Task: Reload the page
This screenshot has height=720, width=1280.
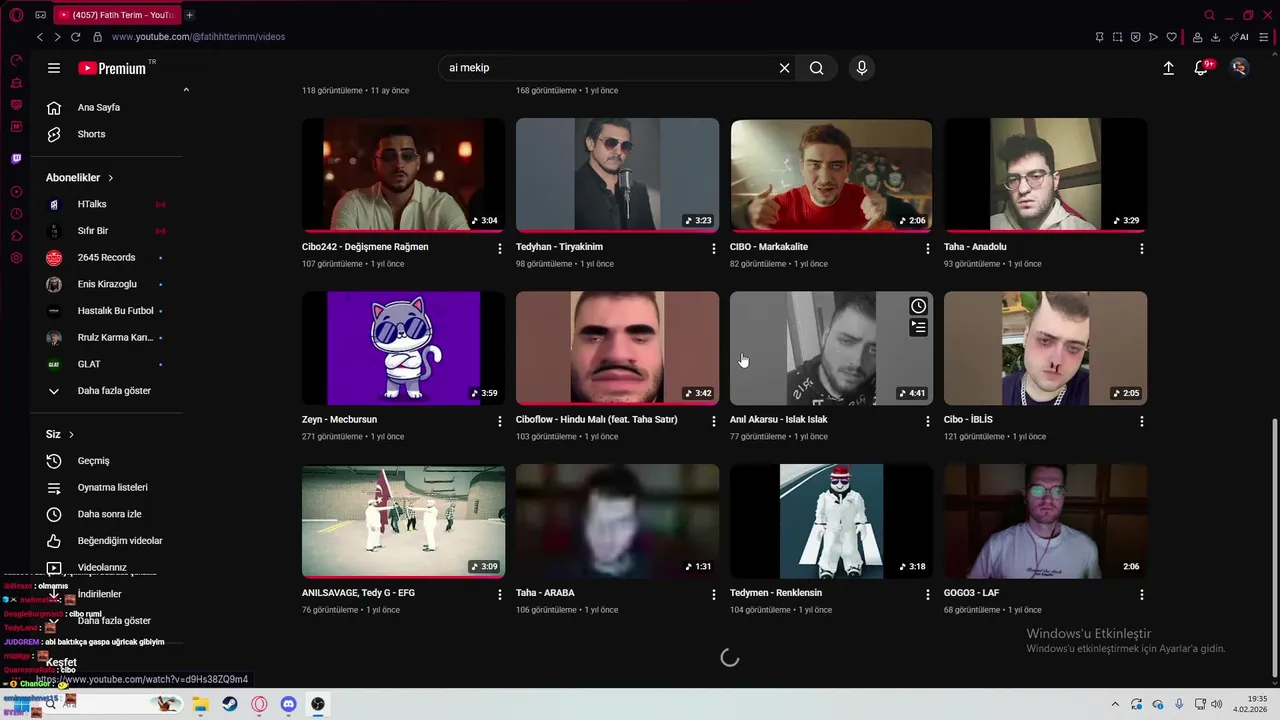Action: point(75,37)
